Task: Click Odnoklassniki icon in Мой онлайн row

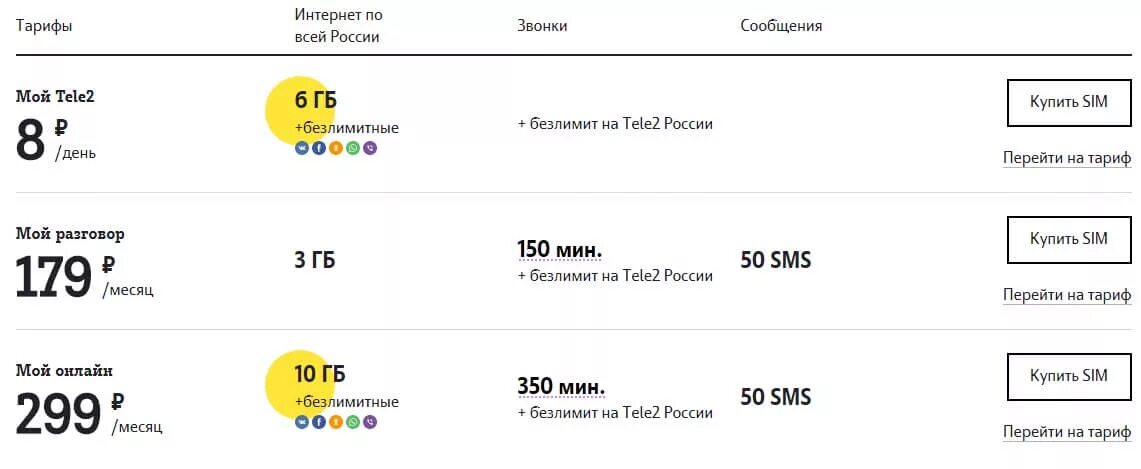Action: click(x=335, y=422)
